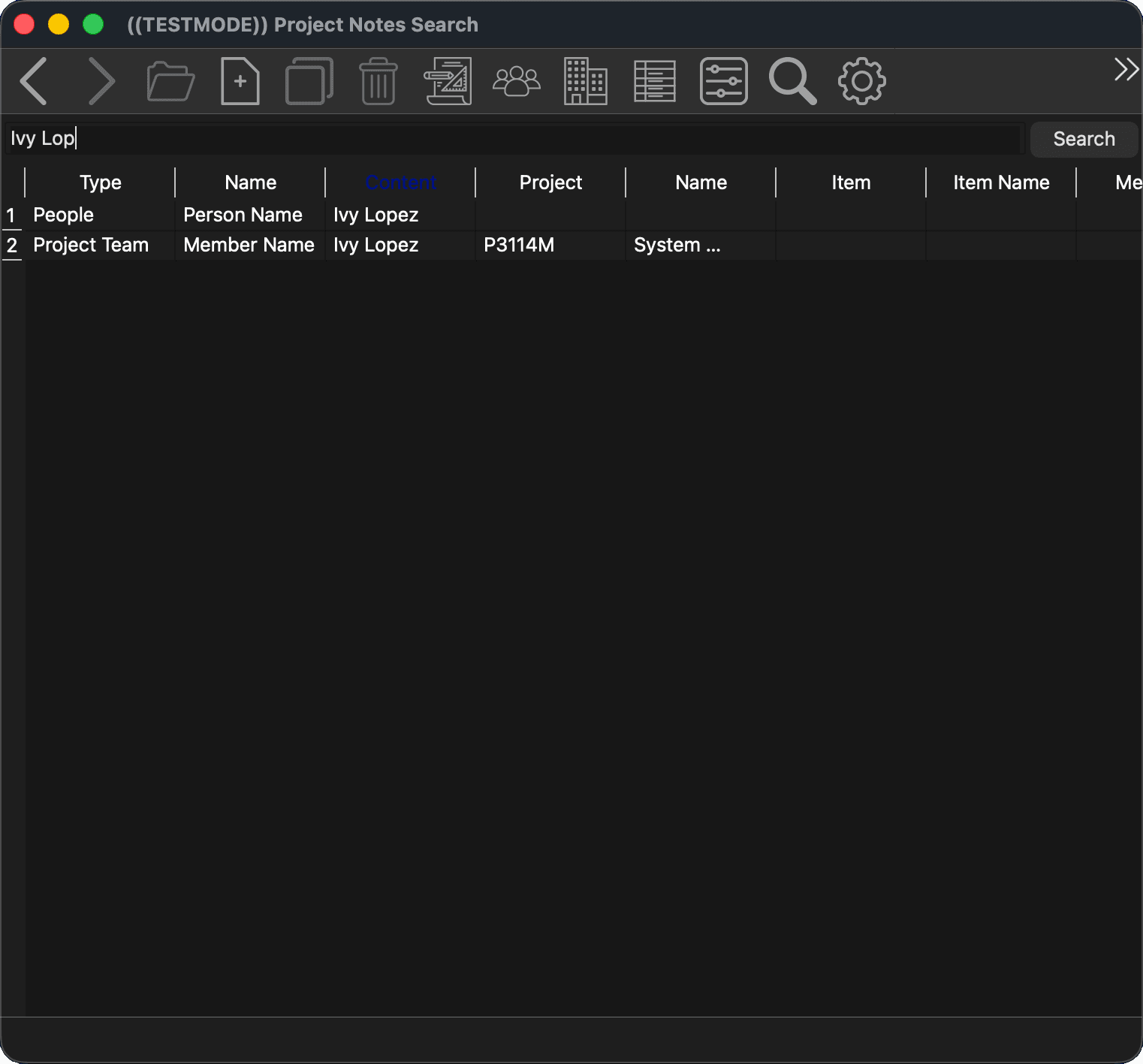Sort by the Content column header
The height and width of the screenshot is (1064, 1143).
click(x=400, y=182)
